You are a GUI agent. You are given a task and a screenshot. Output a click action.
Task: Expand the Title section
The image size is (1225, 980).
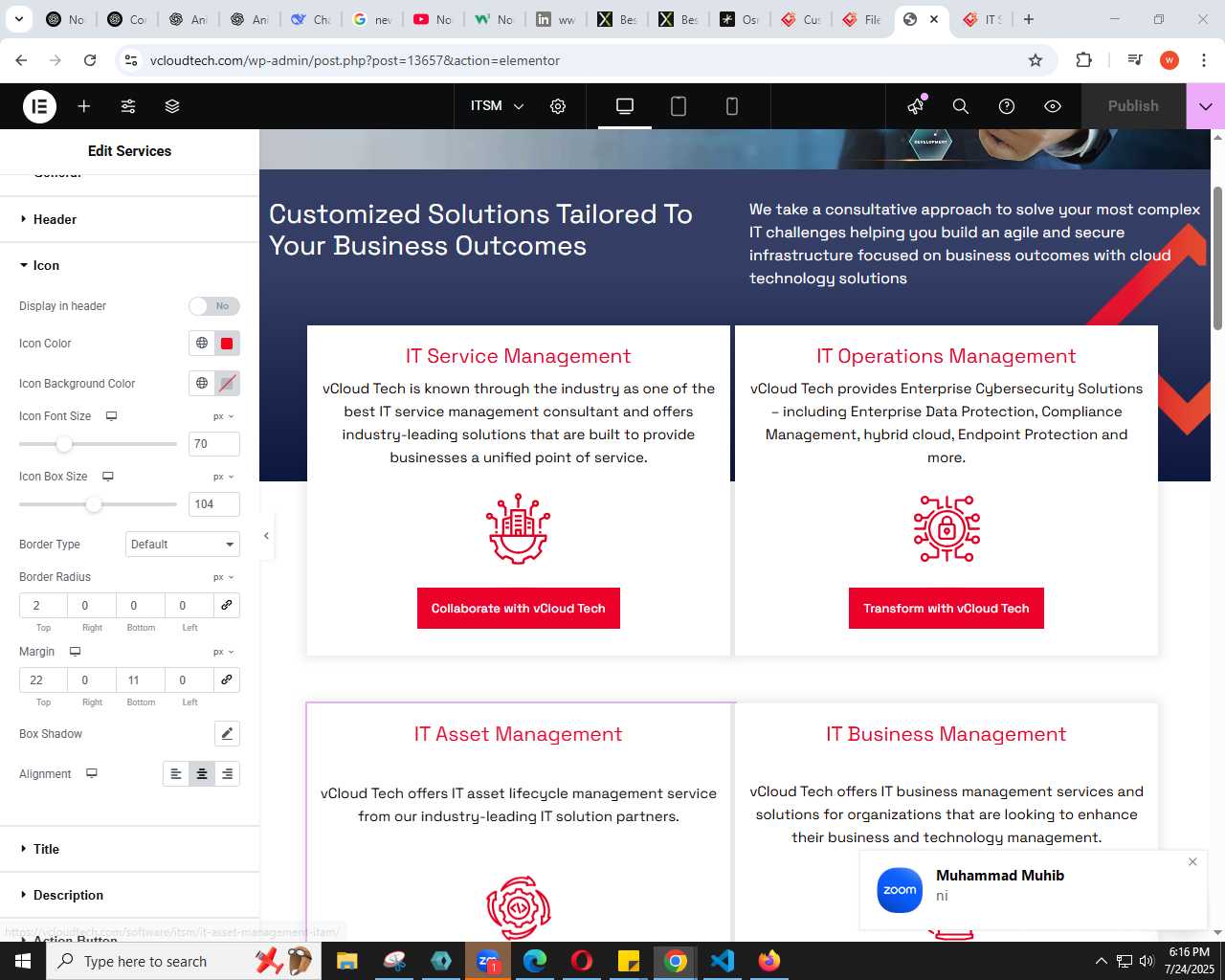(x=129, y=849)
